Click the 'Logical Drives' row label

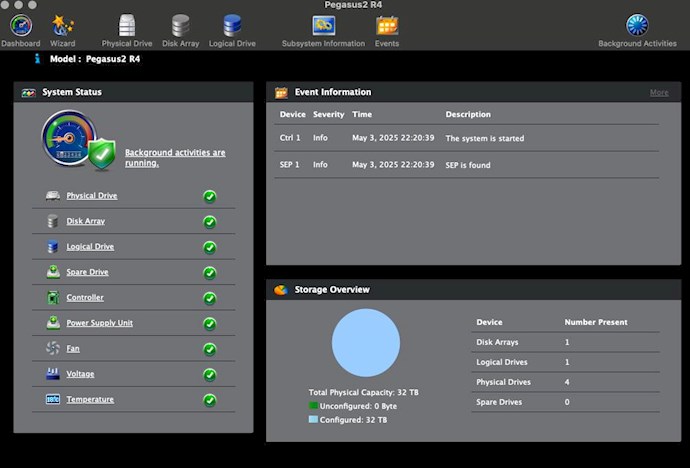pos(502,362)
